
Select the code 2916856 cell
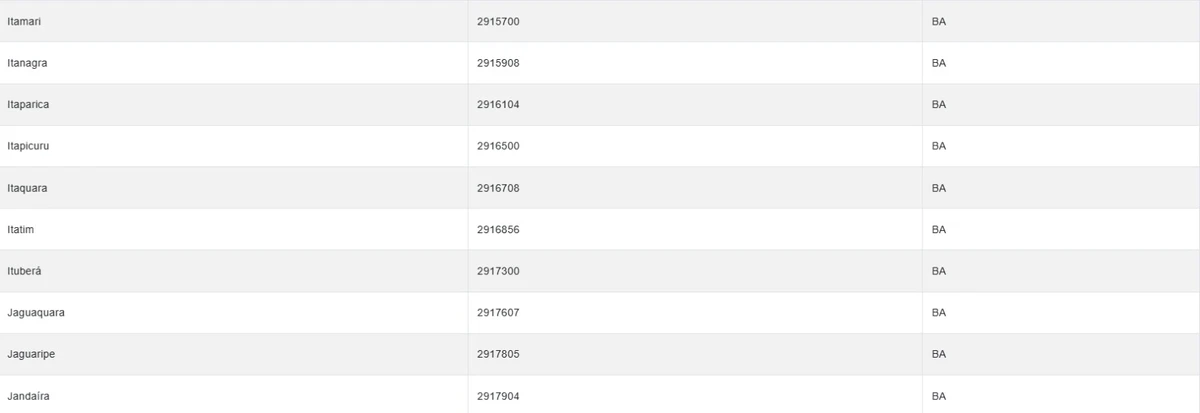[498, 230]
